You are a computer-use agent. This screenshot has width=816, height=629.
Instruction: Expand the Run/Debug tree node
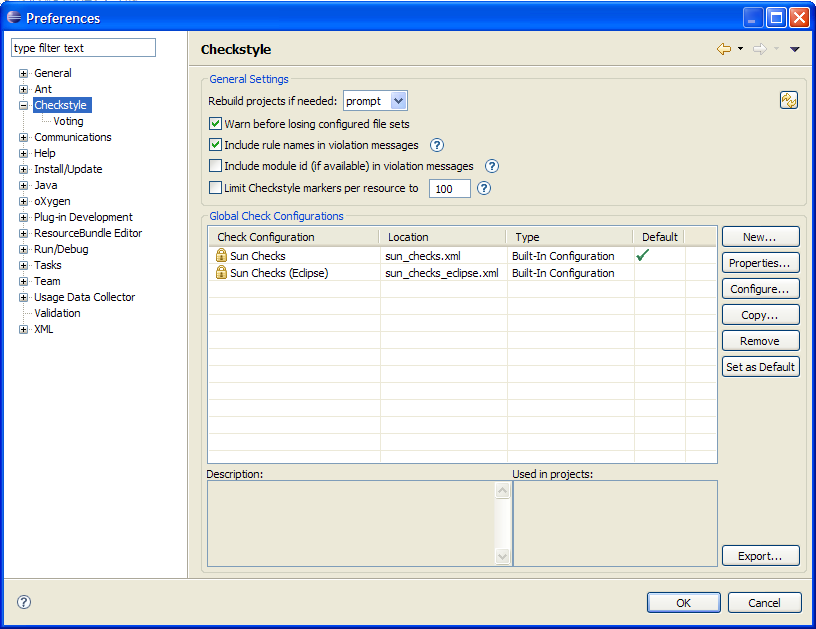23,249
